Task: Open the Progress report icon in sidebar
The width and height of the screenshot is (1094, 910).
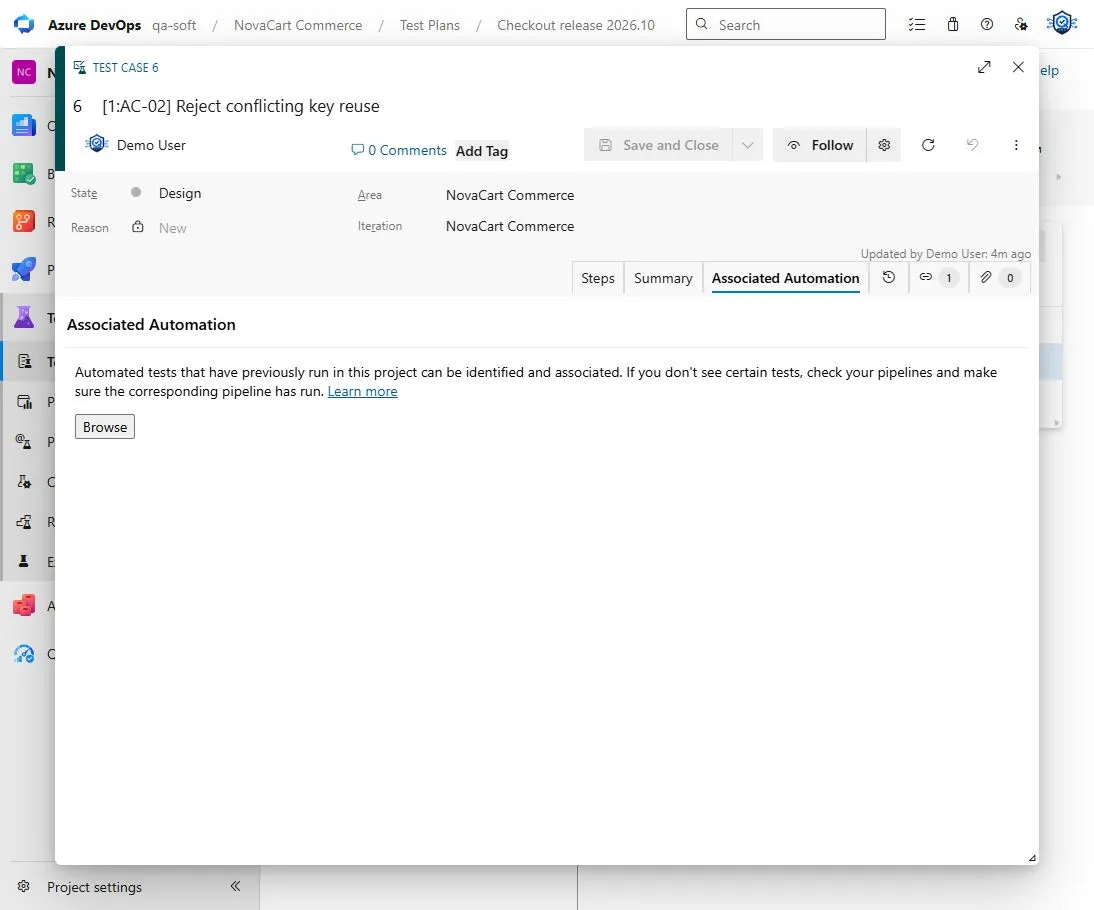Action: pos(24,401)
